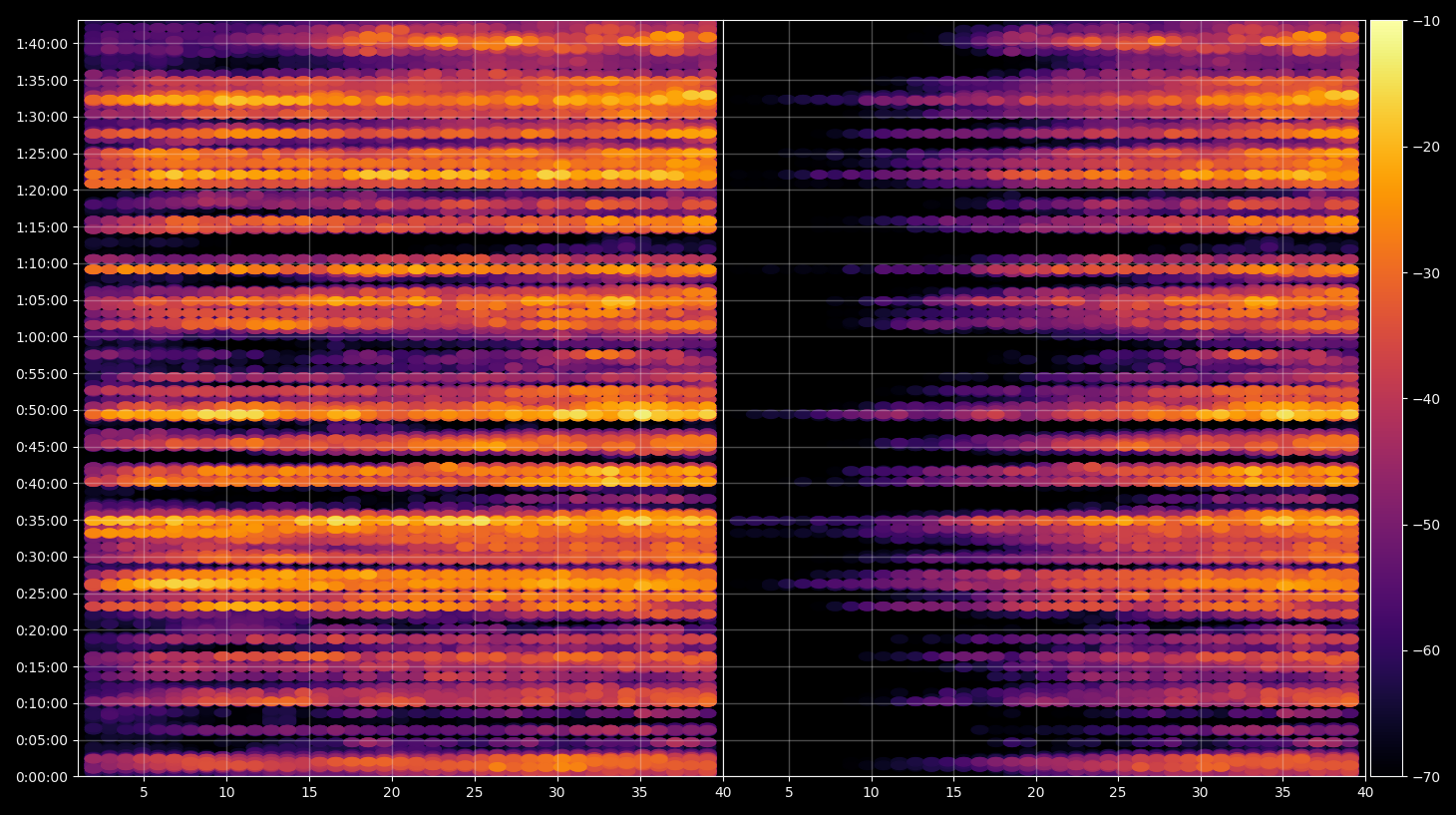This screenshot has width=1456, height=815.
Task: Click the right heatmap's x-axis tick 10
Action: click(872, 793)
